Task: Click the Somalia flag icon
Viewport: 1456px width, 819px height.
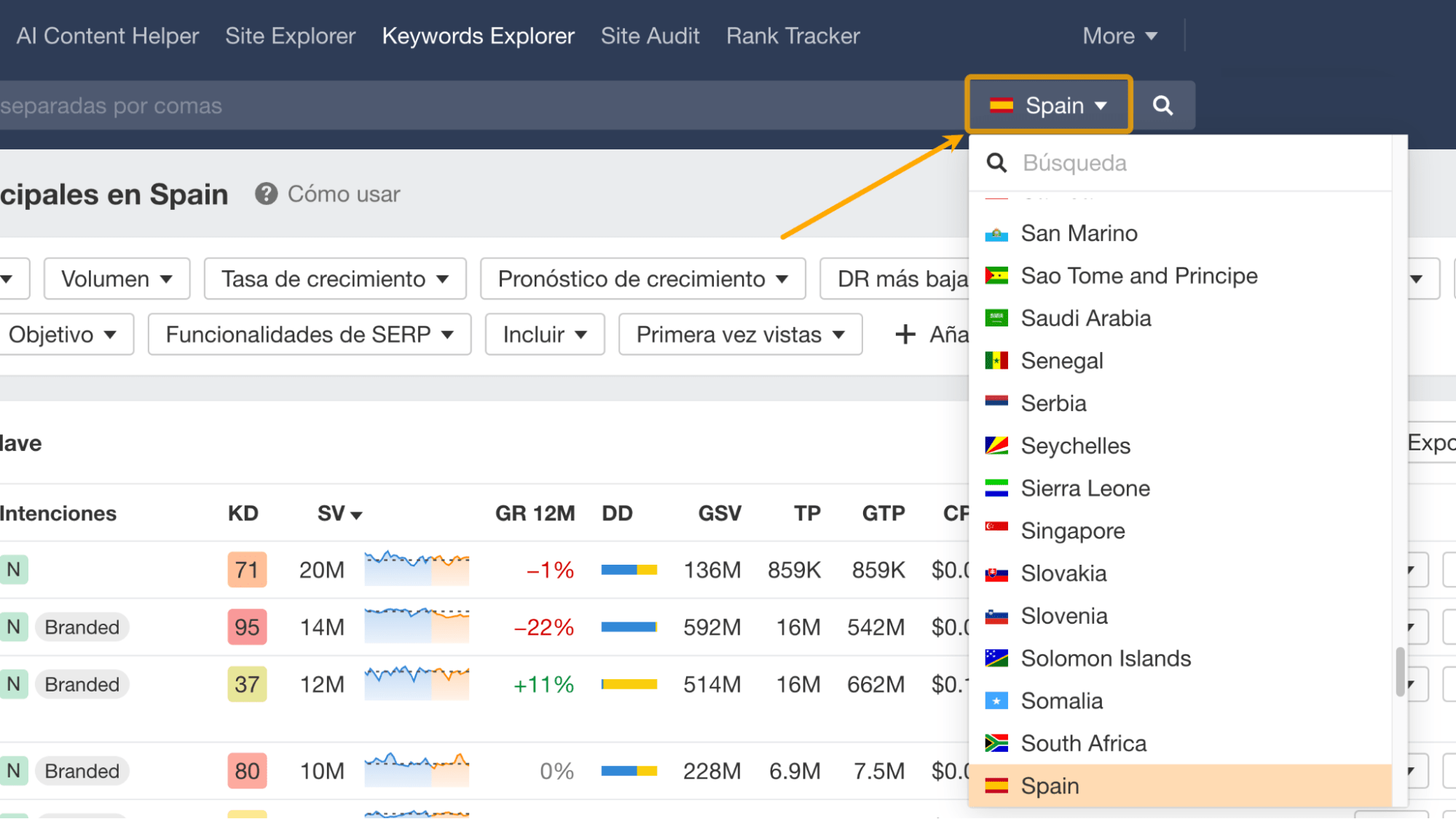Action: click(x=996, y=700)
